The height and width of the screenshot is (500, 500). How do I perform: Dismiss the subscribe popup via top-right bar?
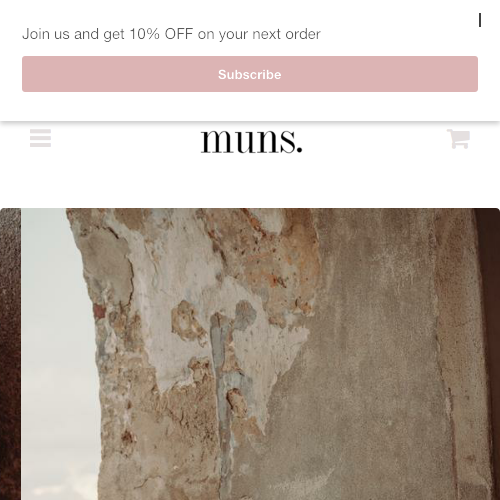point(480,20)
